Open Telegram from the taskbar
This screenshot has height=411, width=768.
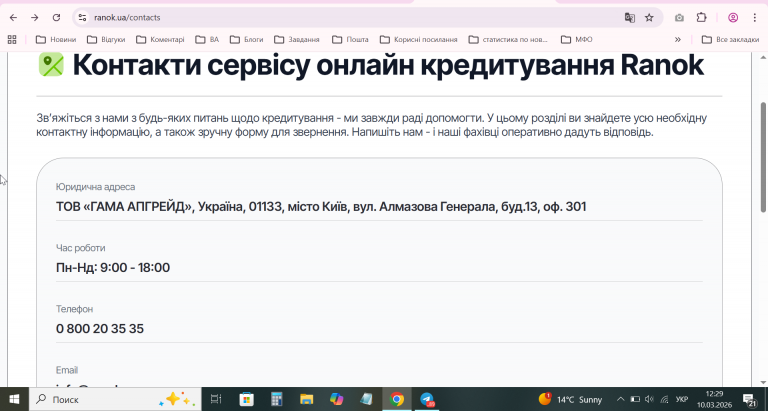(427, 399)
